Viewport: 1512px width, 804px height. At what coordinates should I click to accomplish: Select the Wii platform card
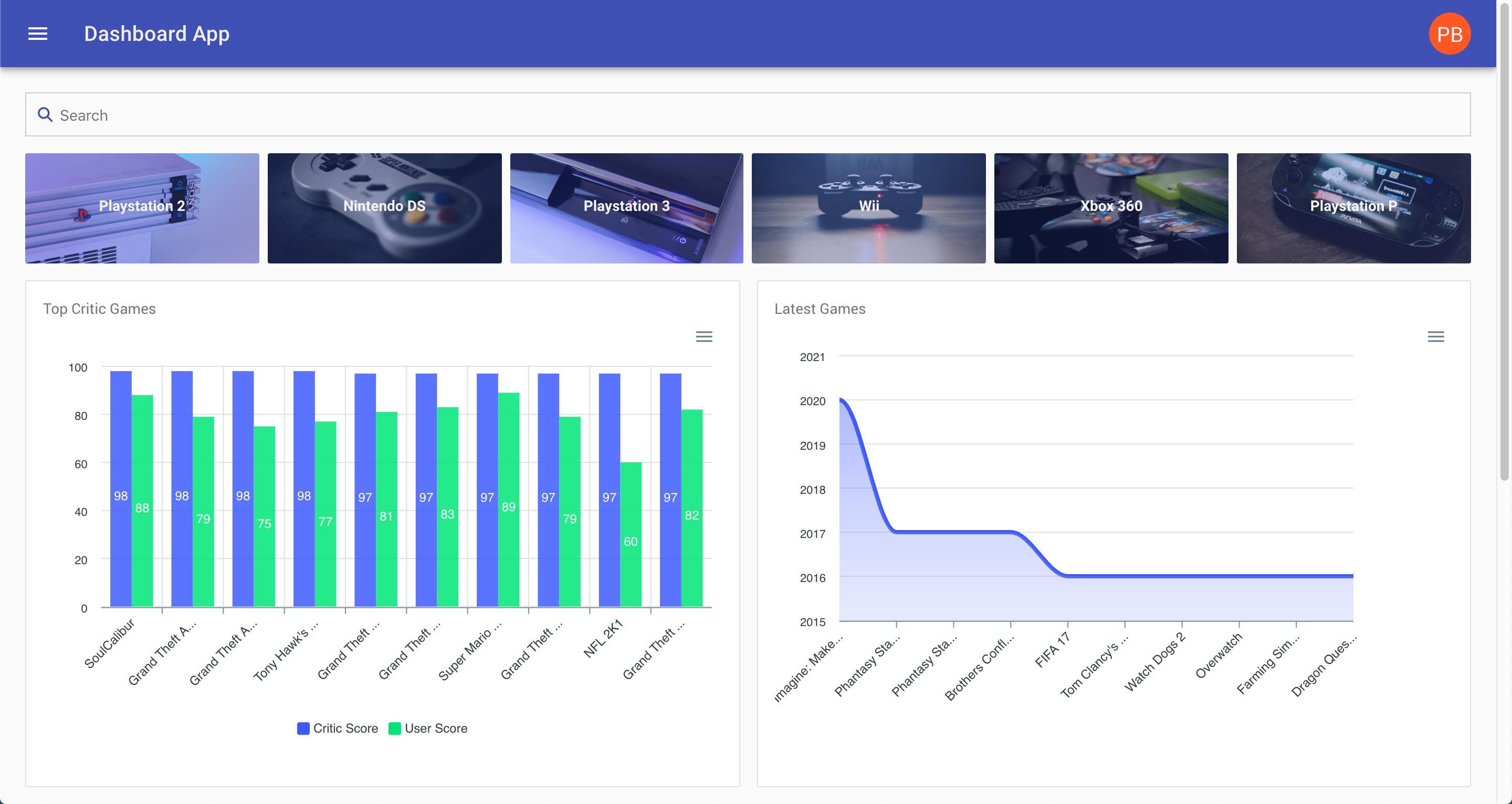click(x=869, y=208)
